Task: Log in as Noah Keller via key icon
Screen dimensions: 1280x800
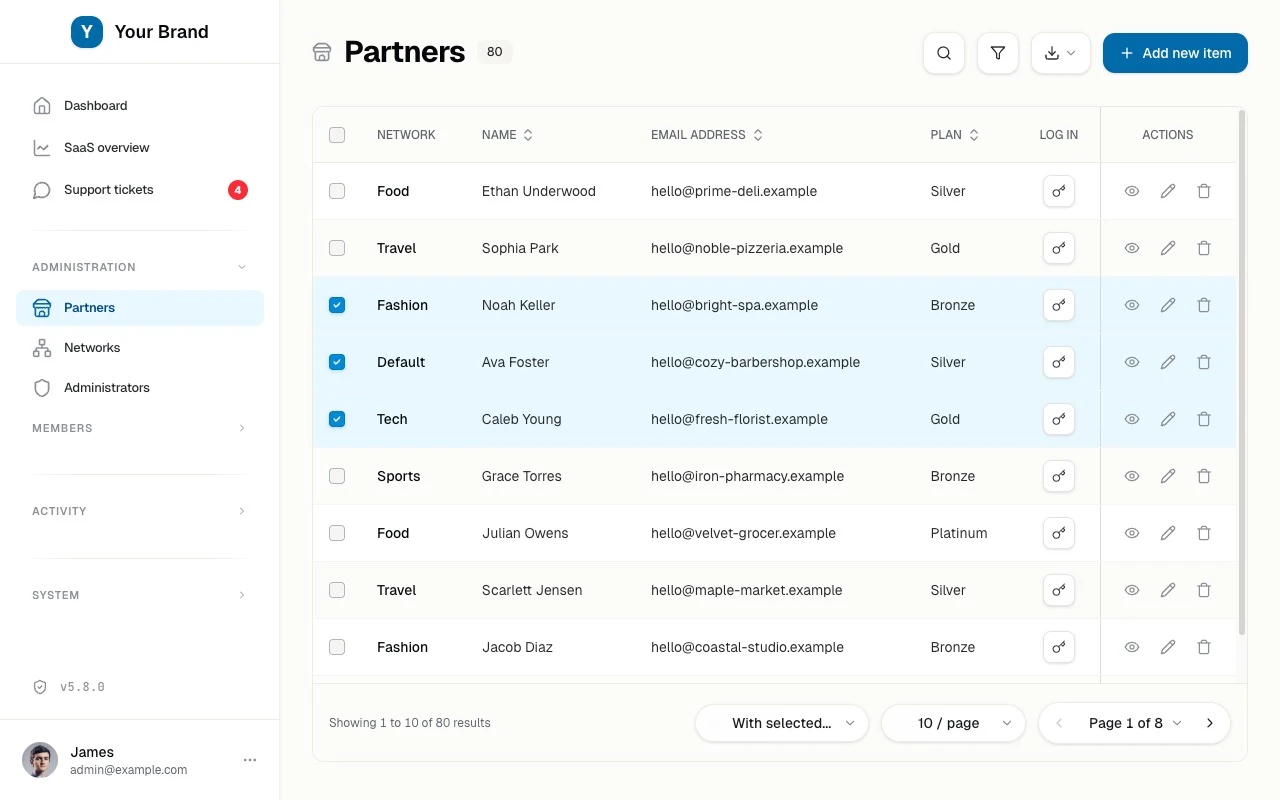Action: coord(1059,305)
